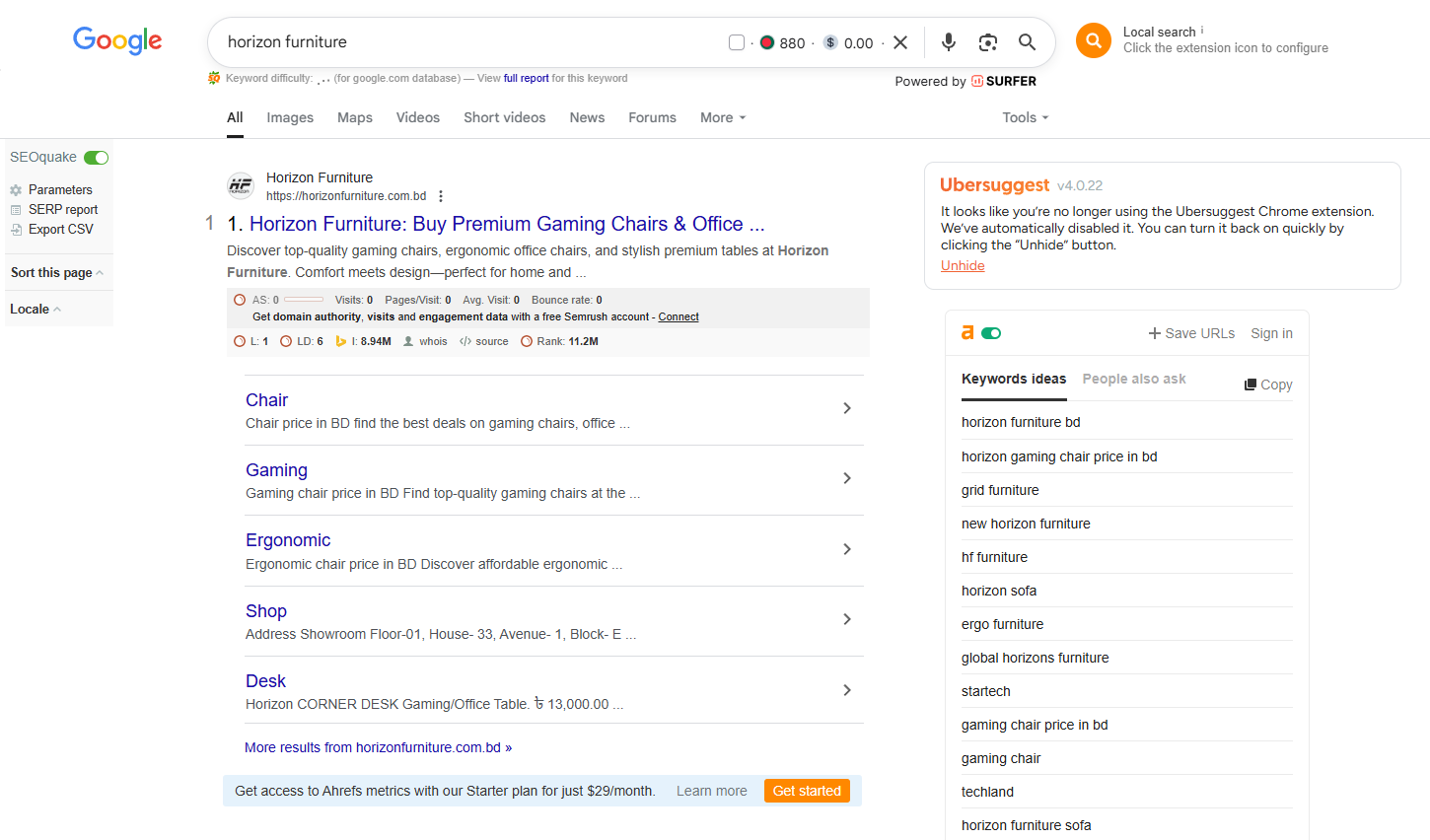The height and width of the screenshot is (840, 1430).
Task: Collapse the Locale section
Action: pyautogui.click(x=36, y=310)
